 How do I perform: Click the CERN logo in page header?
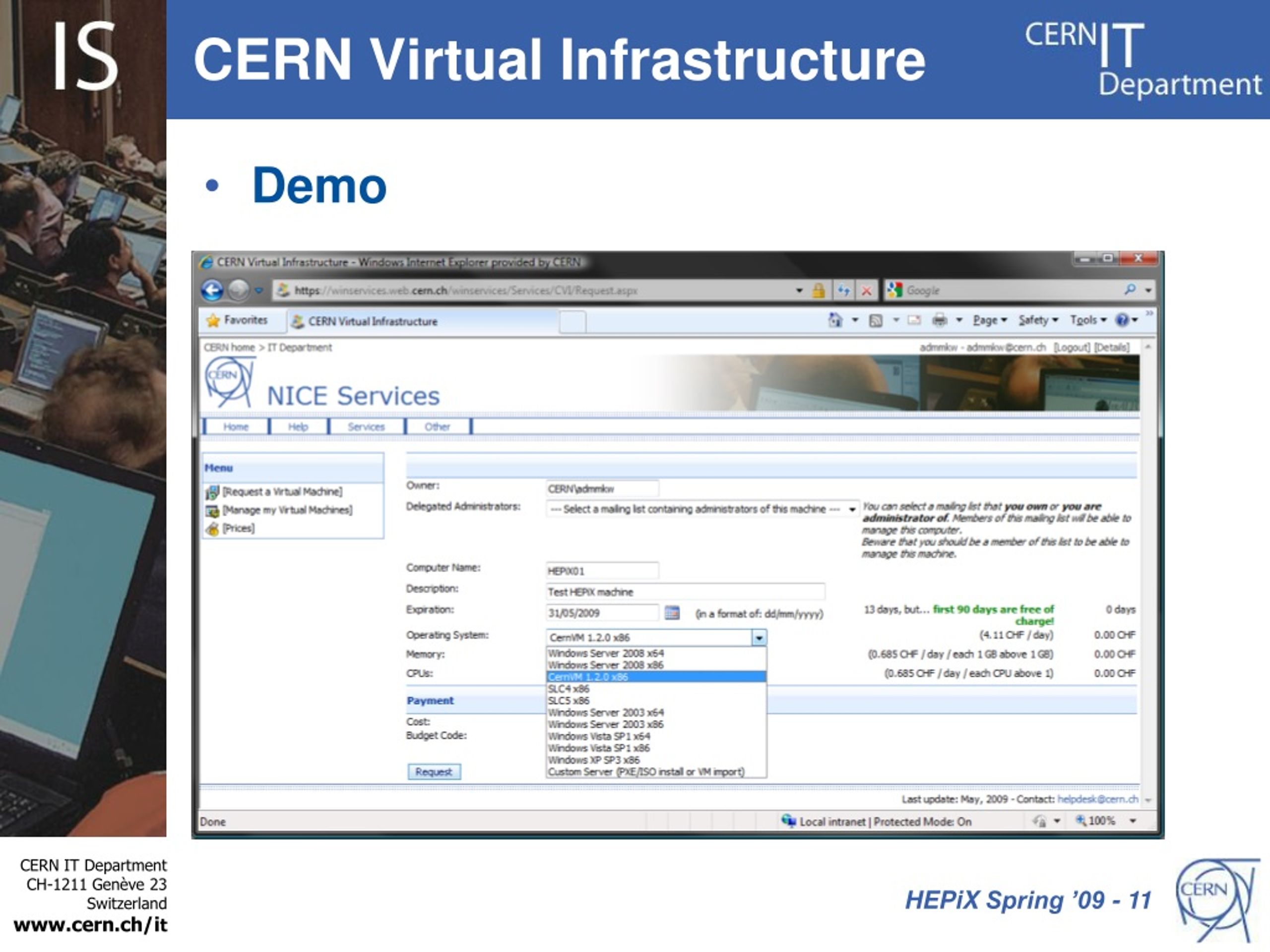coord(230,382)
